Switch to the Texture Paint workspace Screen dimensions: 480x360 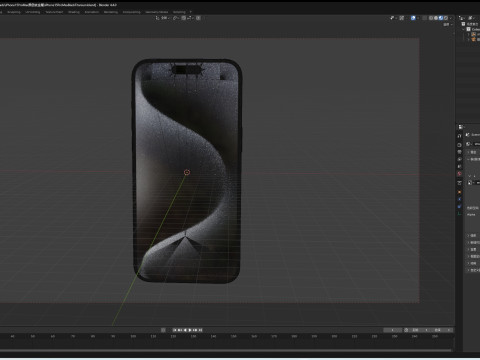click(x=54, y=12)
